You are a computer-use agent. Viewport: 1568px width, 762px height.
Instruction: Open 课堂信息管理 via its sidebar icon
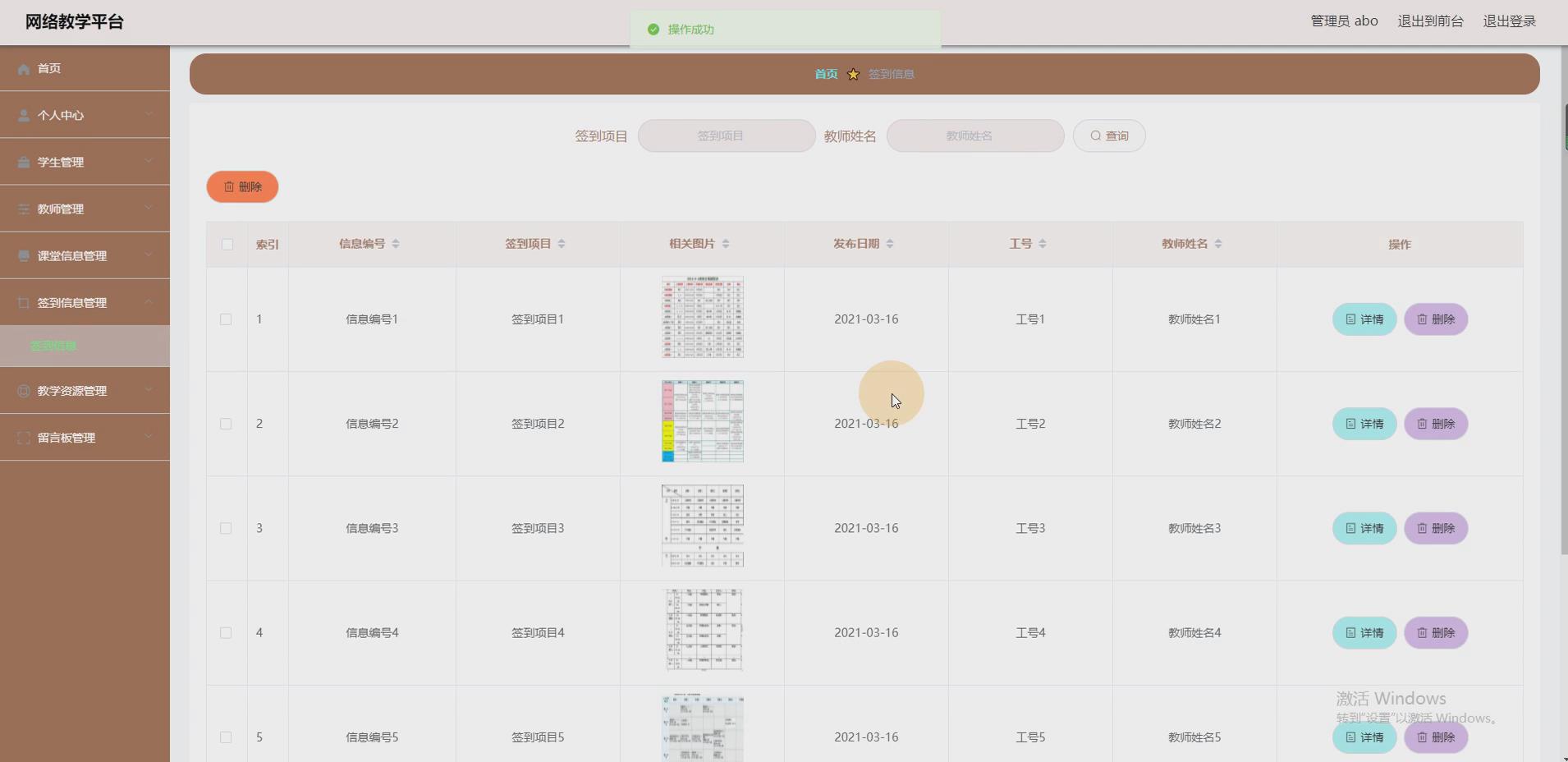[22, 255]
